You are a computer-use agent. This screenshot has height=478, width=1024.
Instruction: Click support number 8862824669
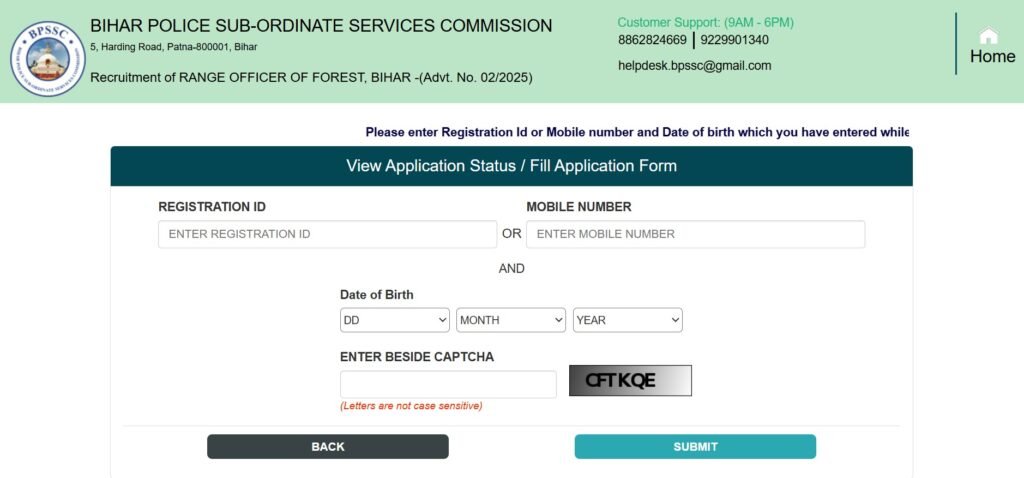point(652,40)
